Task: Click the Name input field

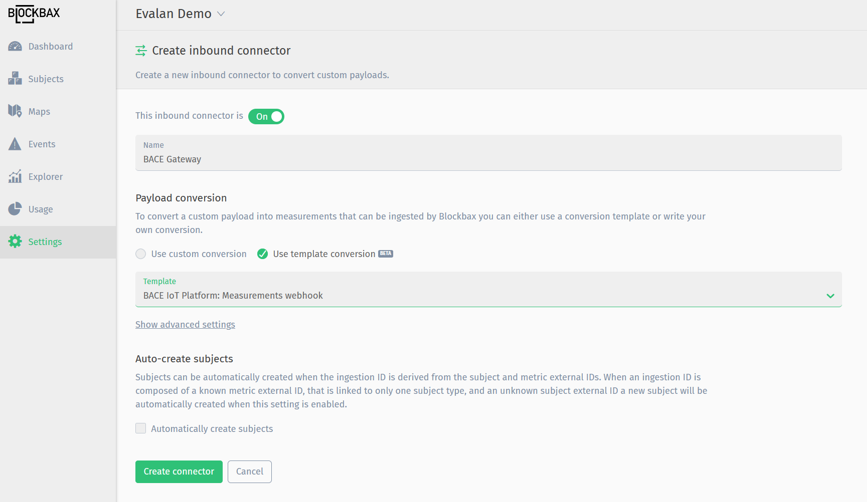Action: pyautogui.click(x=488, y=159)
